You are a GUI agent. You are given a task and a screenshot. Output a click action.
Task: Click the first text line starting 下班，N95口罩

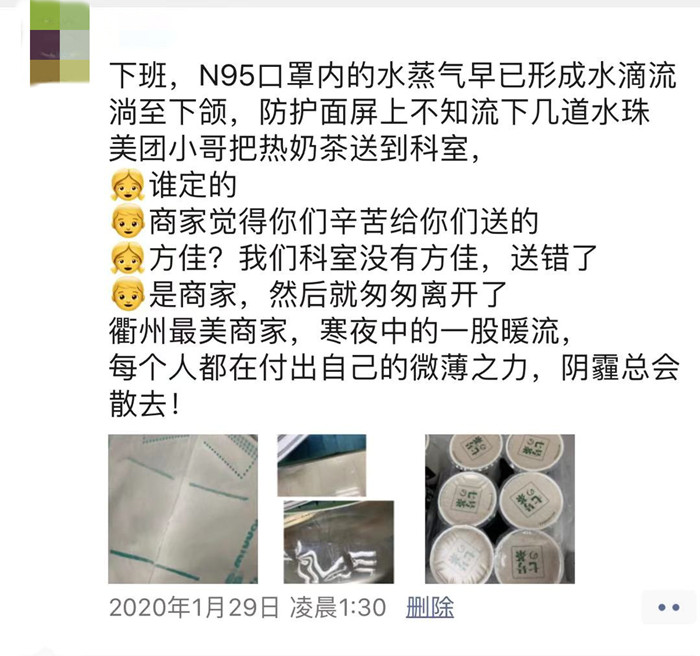click(x=393, y=76)
